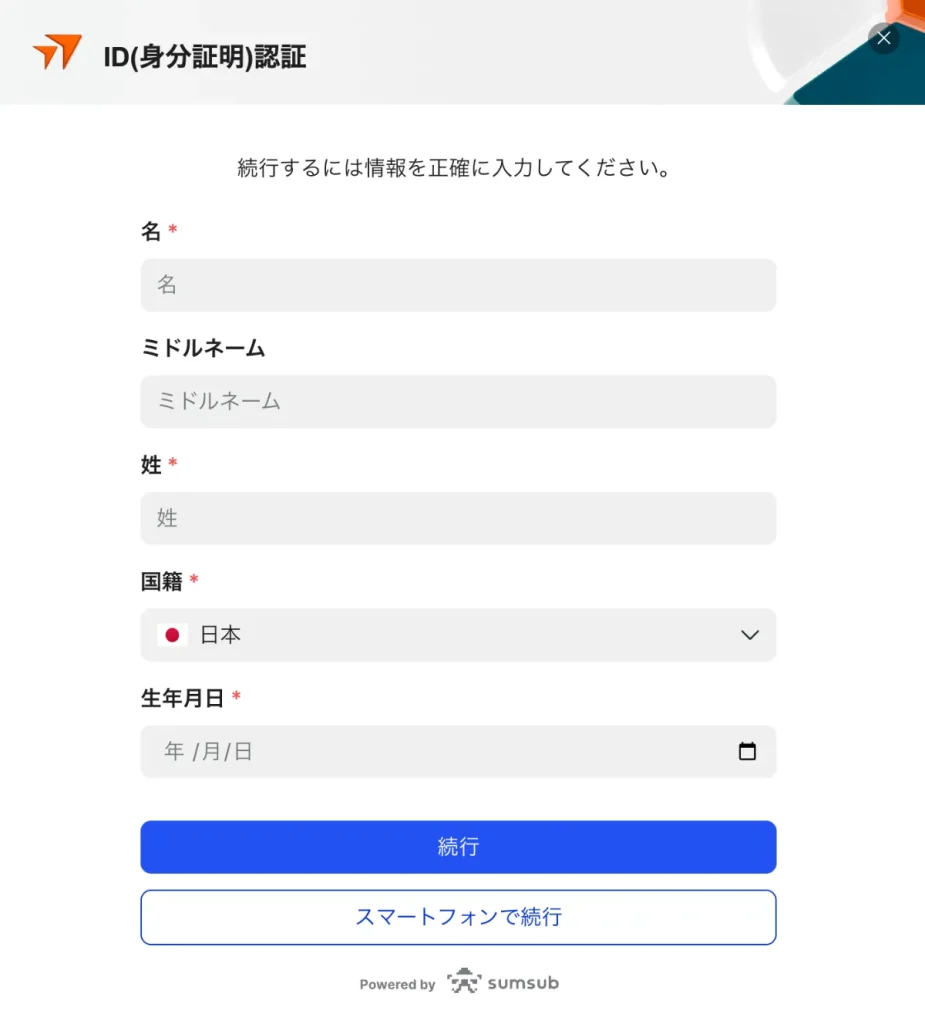Click the sumsub robot logo at the bottom
The height and width of the screenshot is (1024, 925).
(466, 982)
